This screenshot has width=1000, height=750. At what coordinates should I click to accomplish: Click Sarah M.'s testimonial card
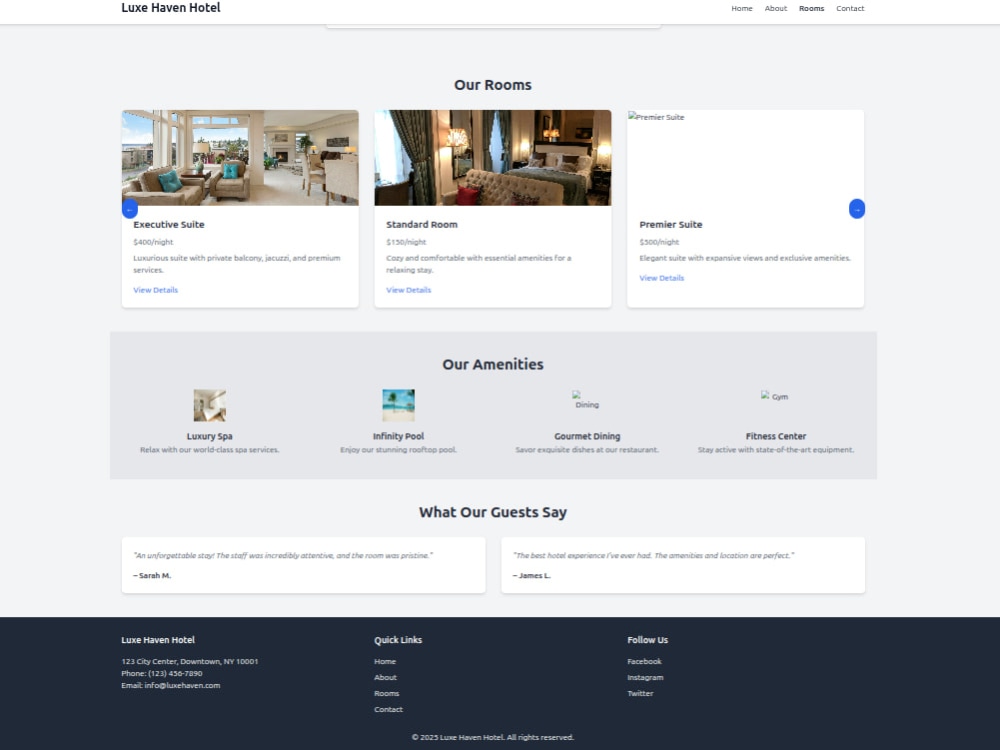[304, 565]
